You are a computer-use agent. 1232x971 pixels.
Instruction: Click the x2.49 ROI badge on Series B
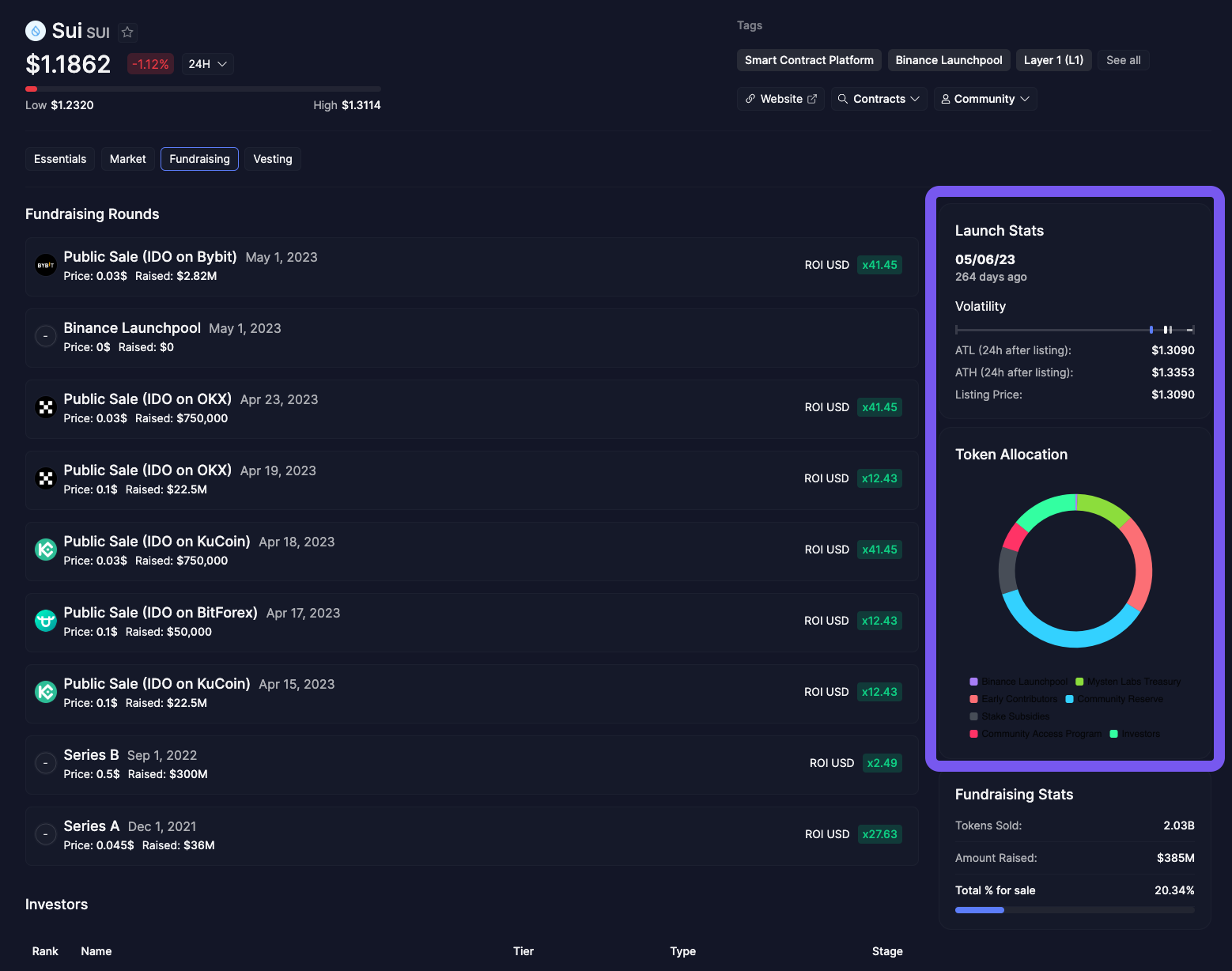[x=882, y=763]
